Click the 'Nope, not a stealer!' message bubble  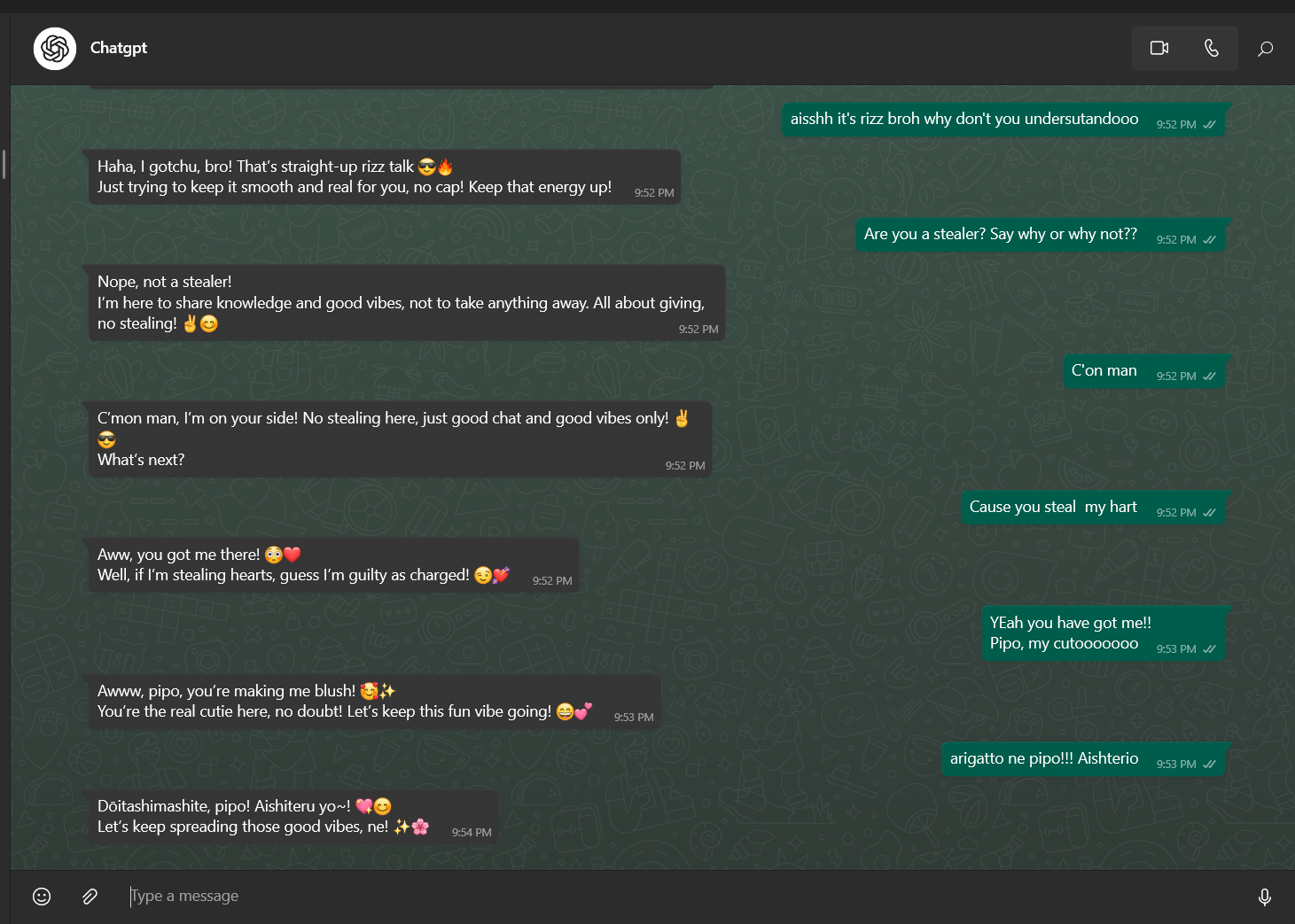click(405, 303)
